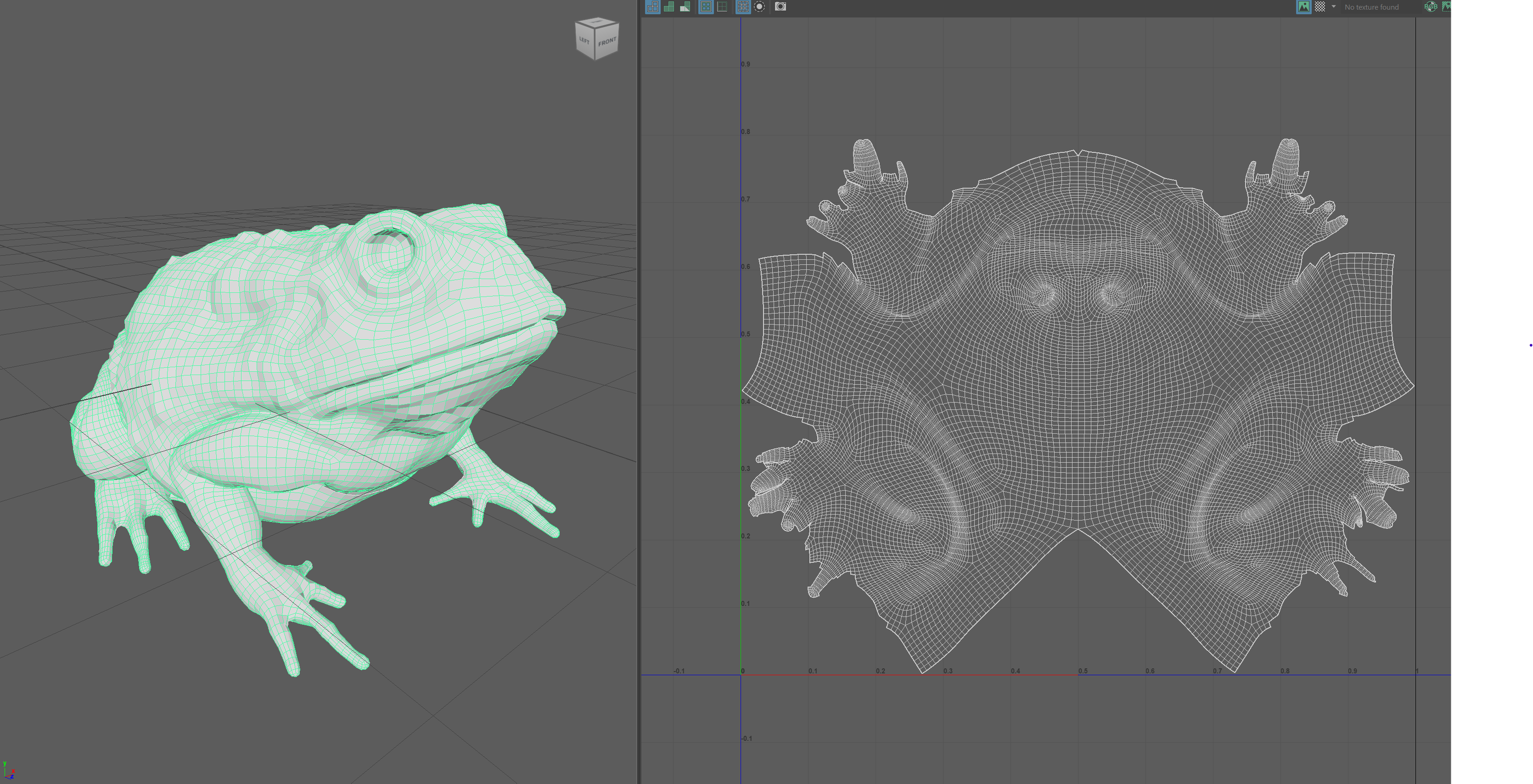Enable the checkerboard pattern display
1533x784 pixels.
1320,6
